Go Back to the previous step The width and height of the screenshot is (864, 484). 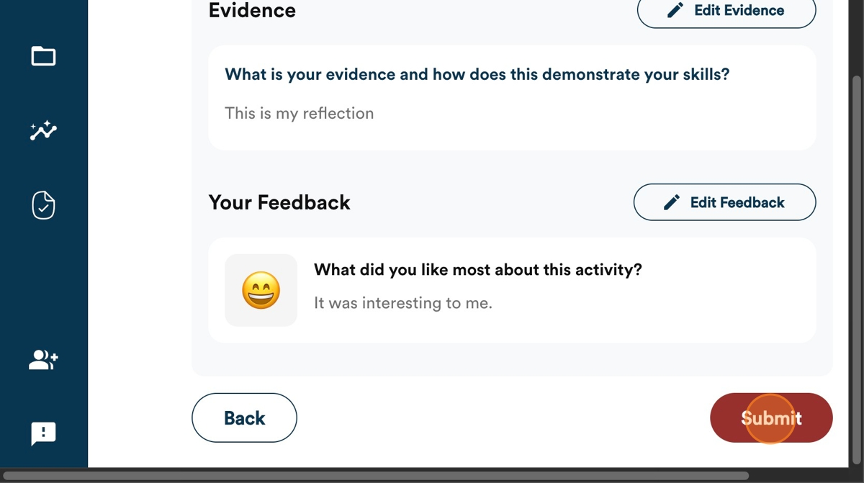pos(244,418)
